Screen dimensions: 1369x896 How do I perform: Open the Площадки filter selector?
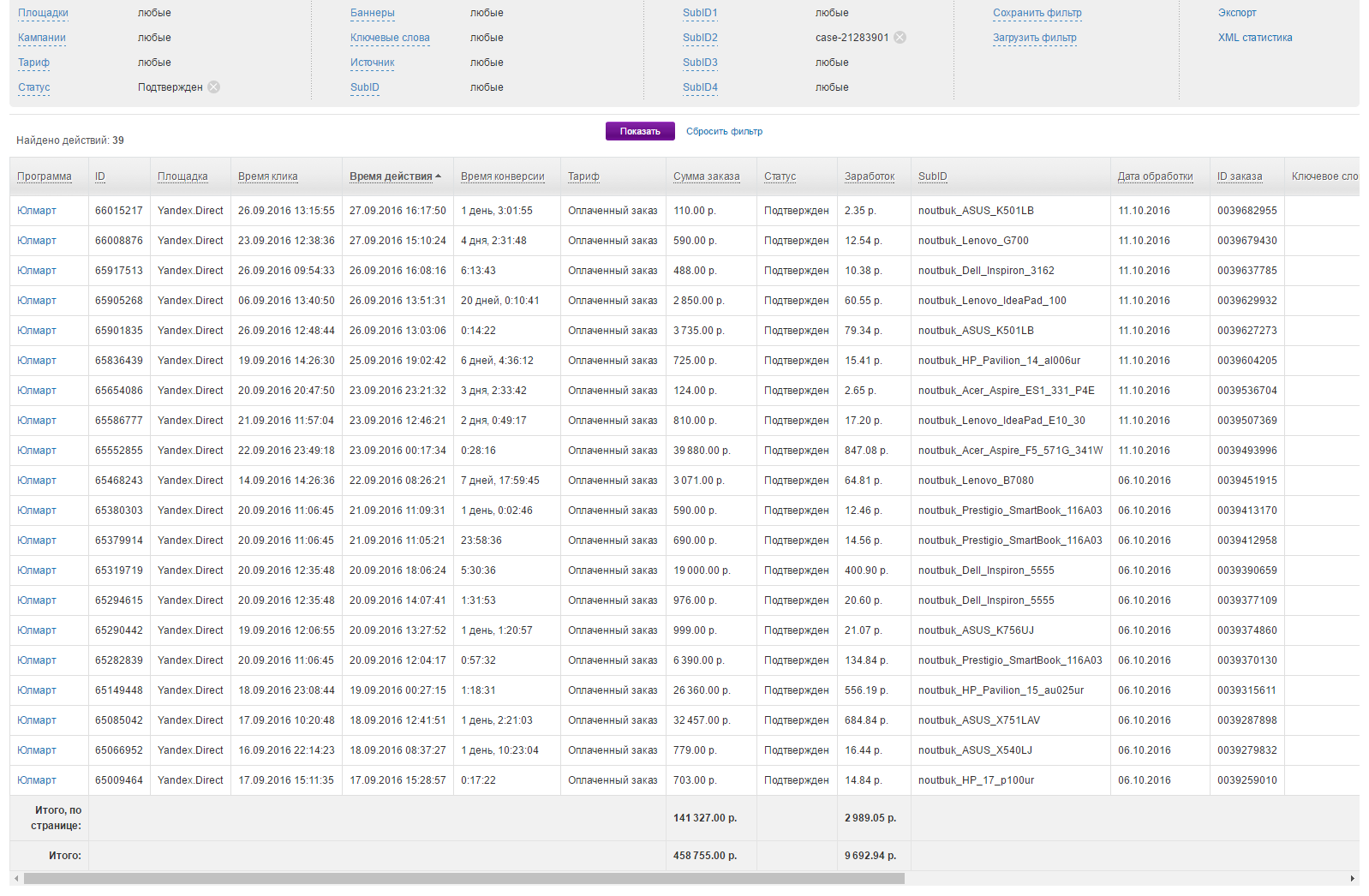[x=43, y=13]
